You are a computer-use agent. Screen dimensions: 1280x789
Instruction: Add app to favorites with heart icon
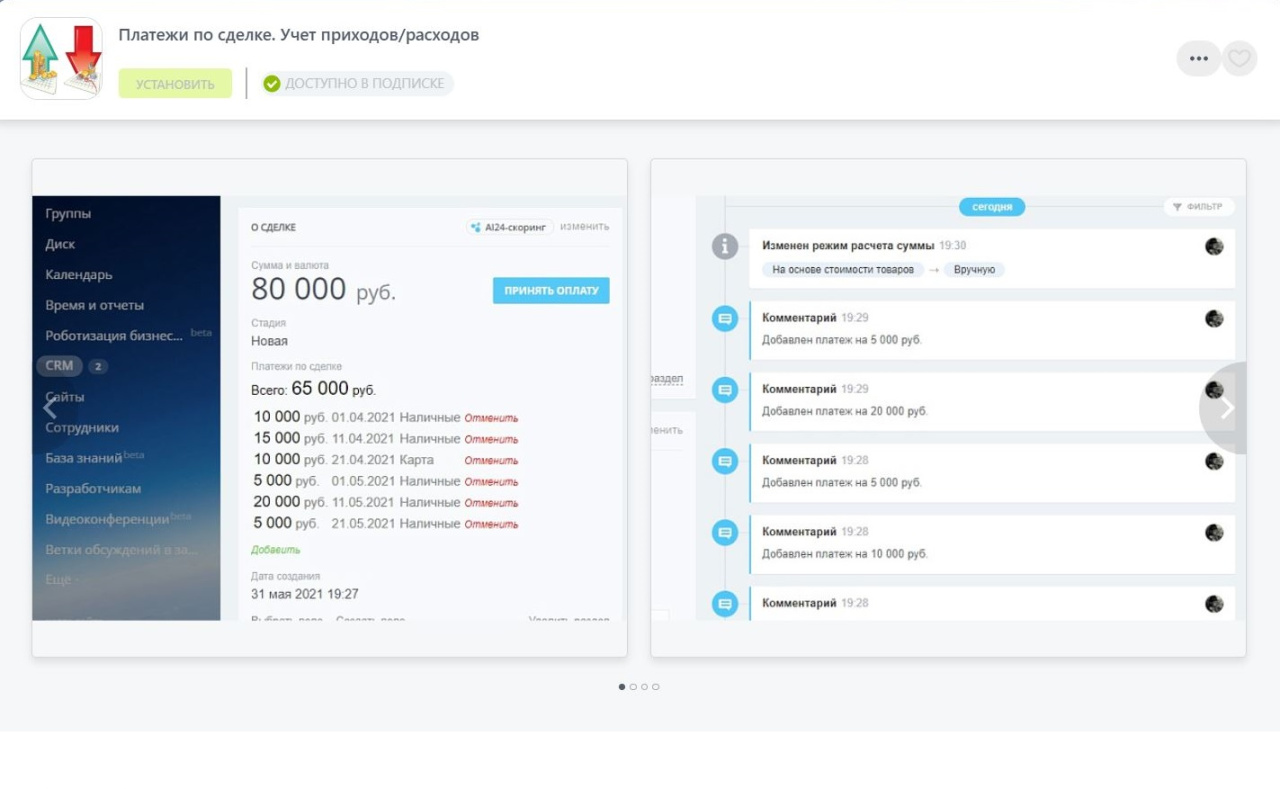pyautogui.click(x=1239, y=59)
